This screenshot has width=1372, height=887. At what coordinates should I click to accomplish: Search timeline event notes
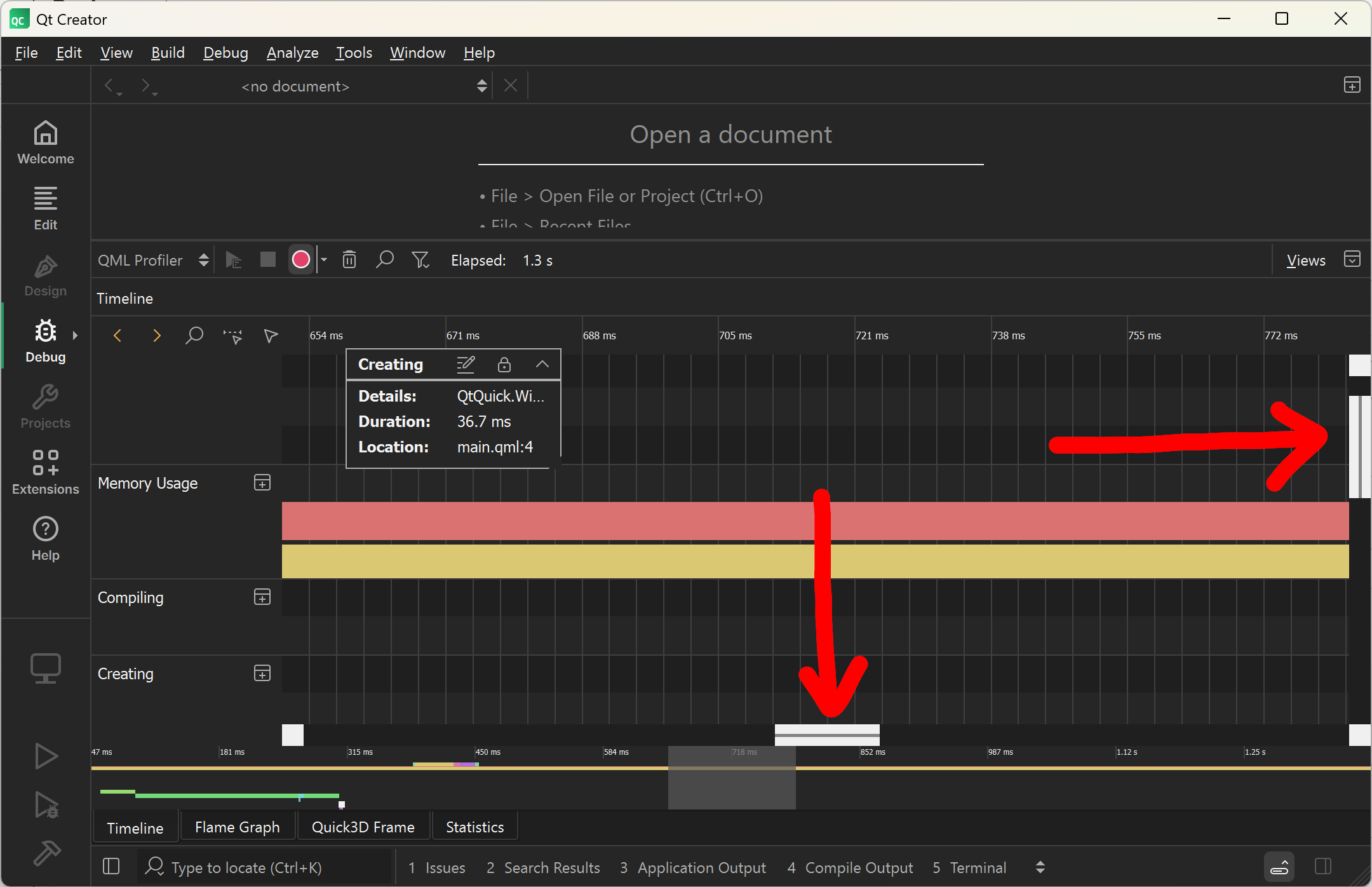tap(384, 260)
